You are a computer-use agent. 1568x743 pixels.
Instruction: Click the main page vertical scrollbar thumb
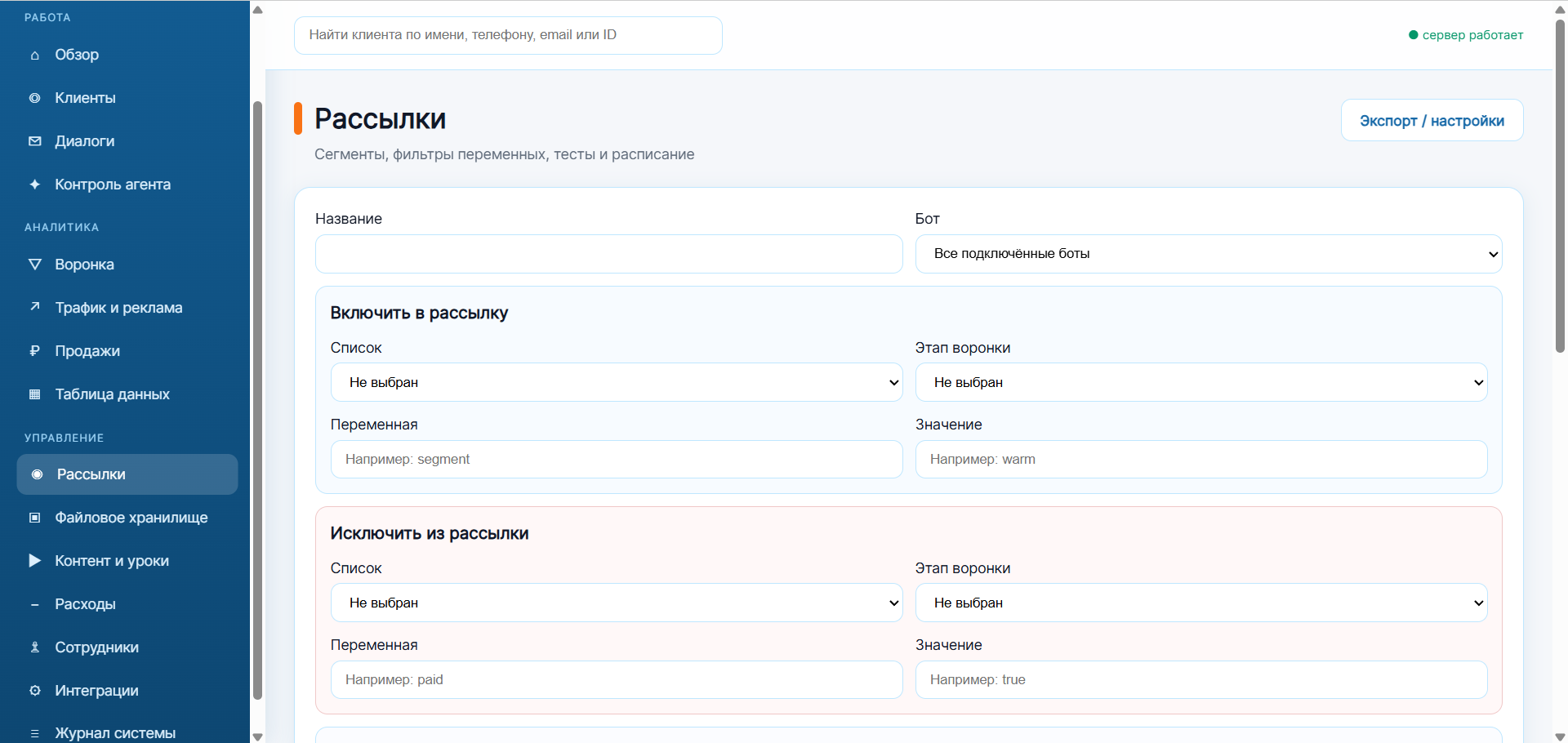coord(1560,185)
